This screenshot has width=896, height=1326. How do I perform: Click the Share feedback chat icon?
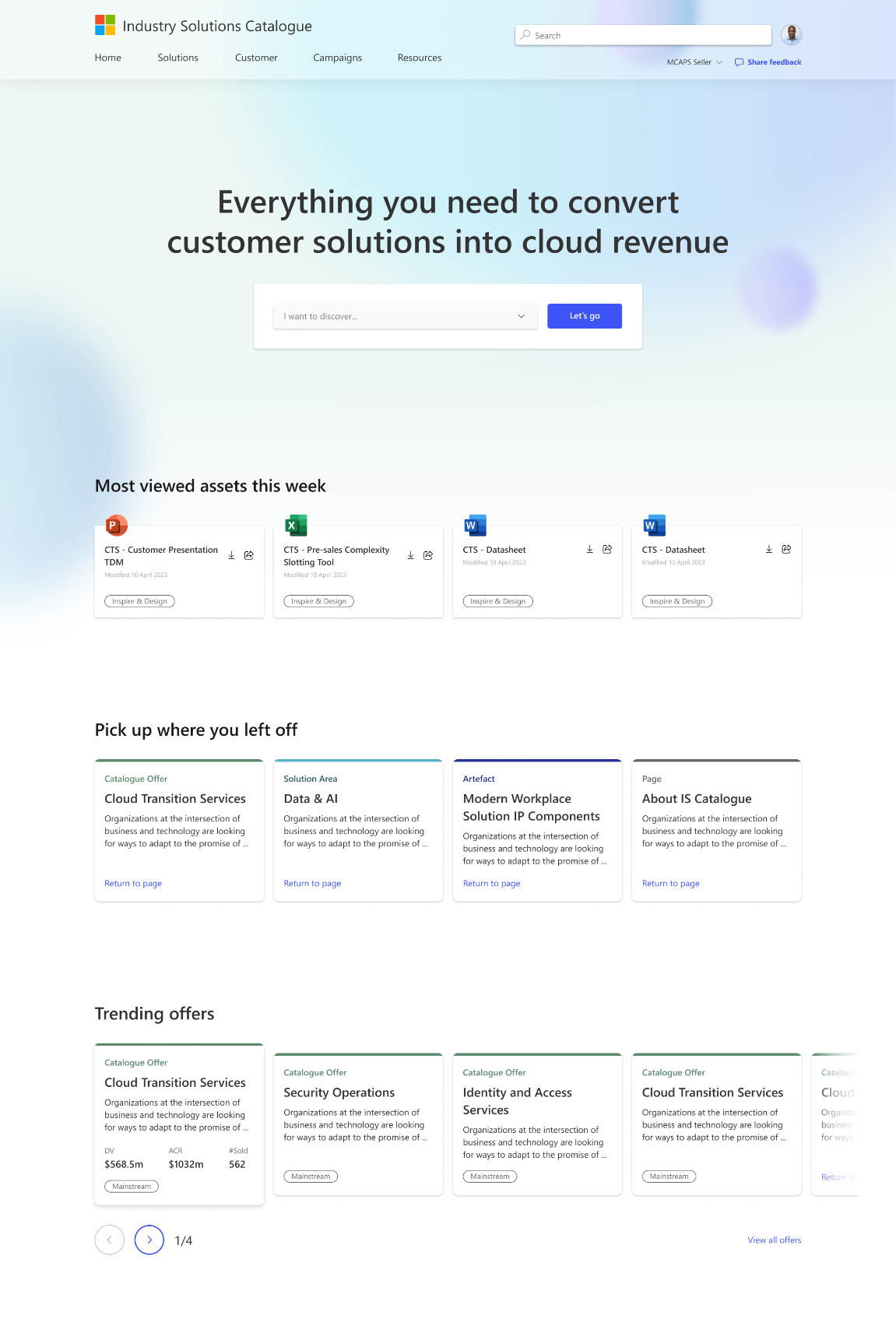pyautogui.click(x=739, y=62)
